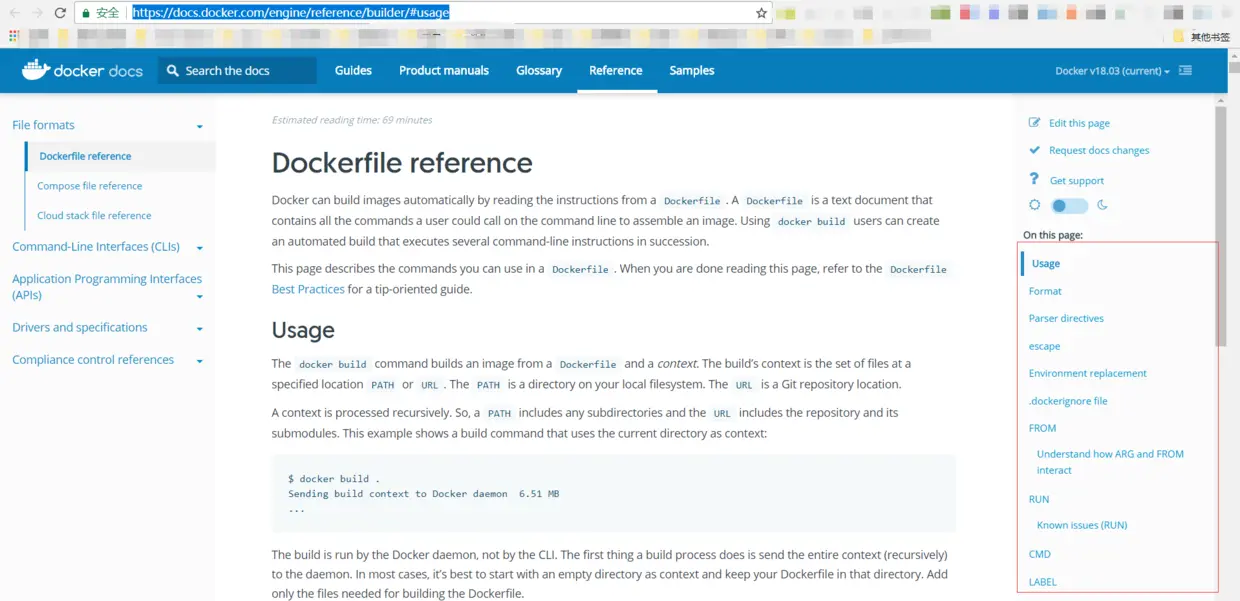
Task: Open Dockerfile reference in sidebar
Action: click(85, 156)
